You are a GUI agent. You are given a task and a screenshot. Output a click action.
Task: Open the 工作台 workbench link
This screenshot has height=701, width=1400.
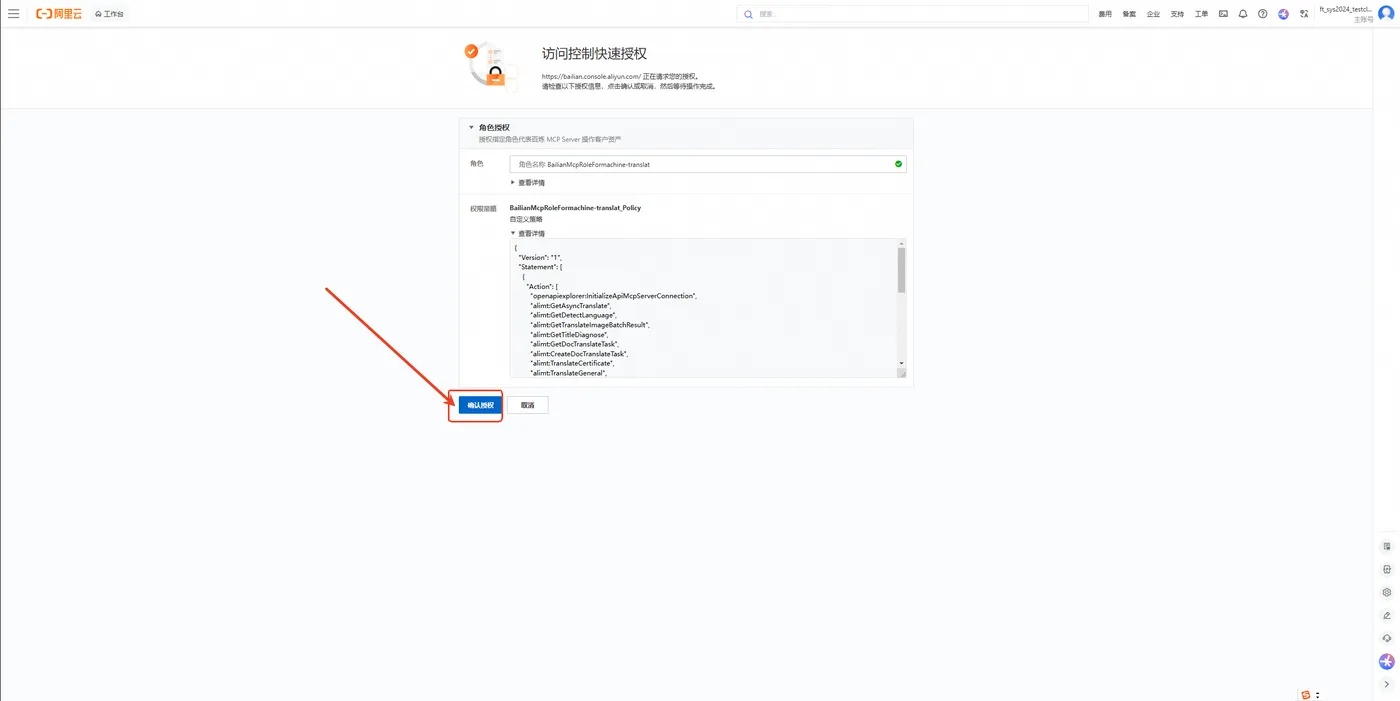point(110,14)
